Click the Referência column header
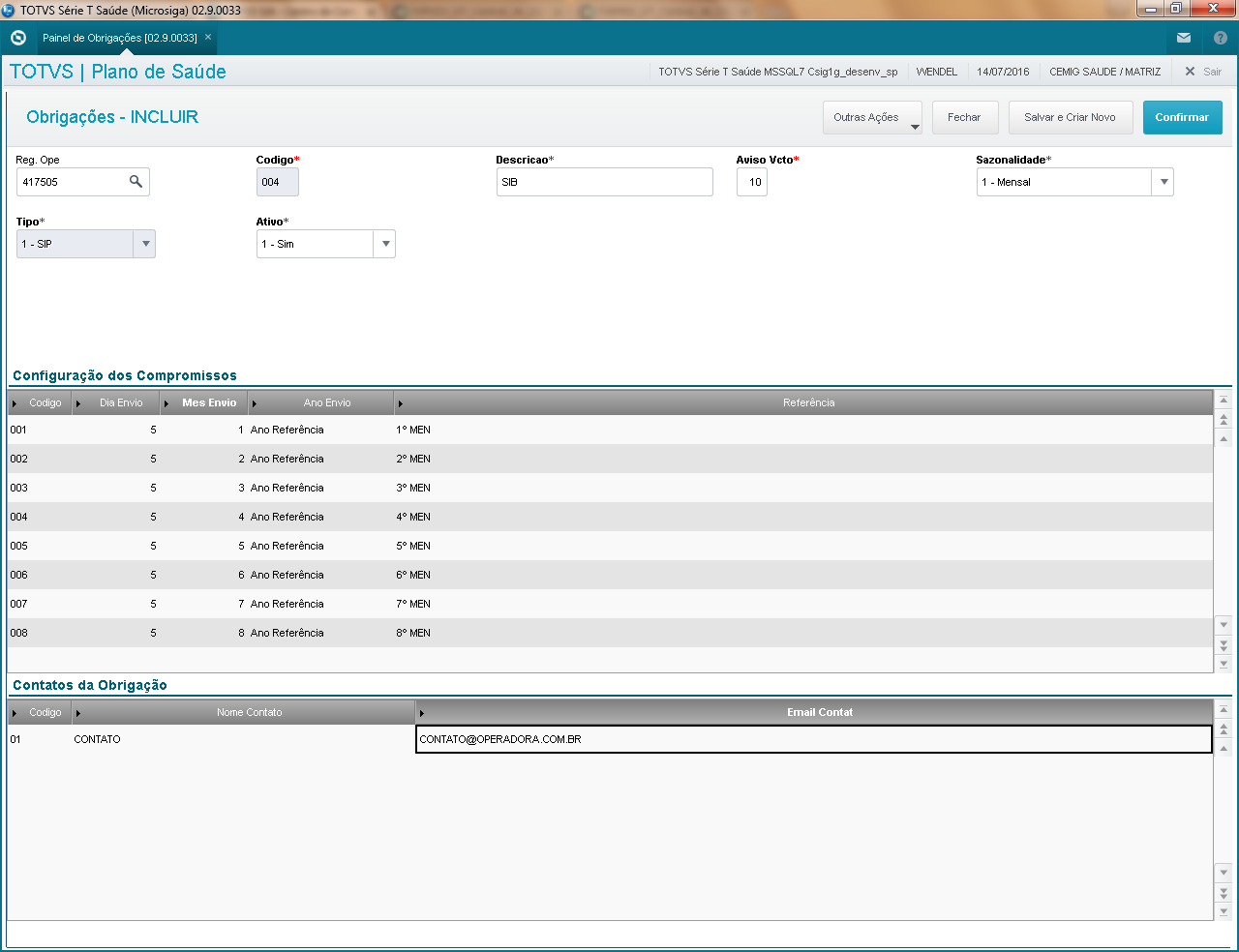Viewport: 1239px width, 952px height. (804, 402)
